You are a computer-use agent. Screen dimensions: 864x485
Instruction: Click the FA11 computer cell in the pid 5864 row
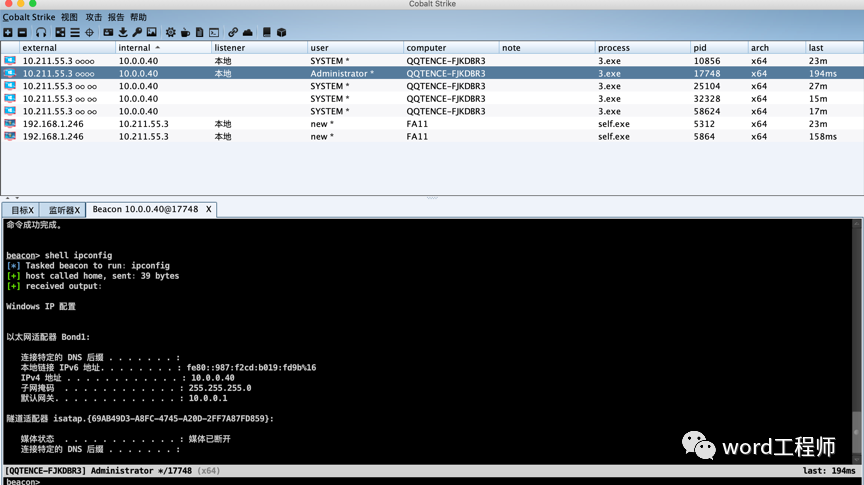[x=417, y=137]
